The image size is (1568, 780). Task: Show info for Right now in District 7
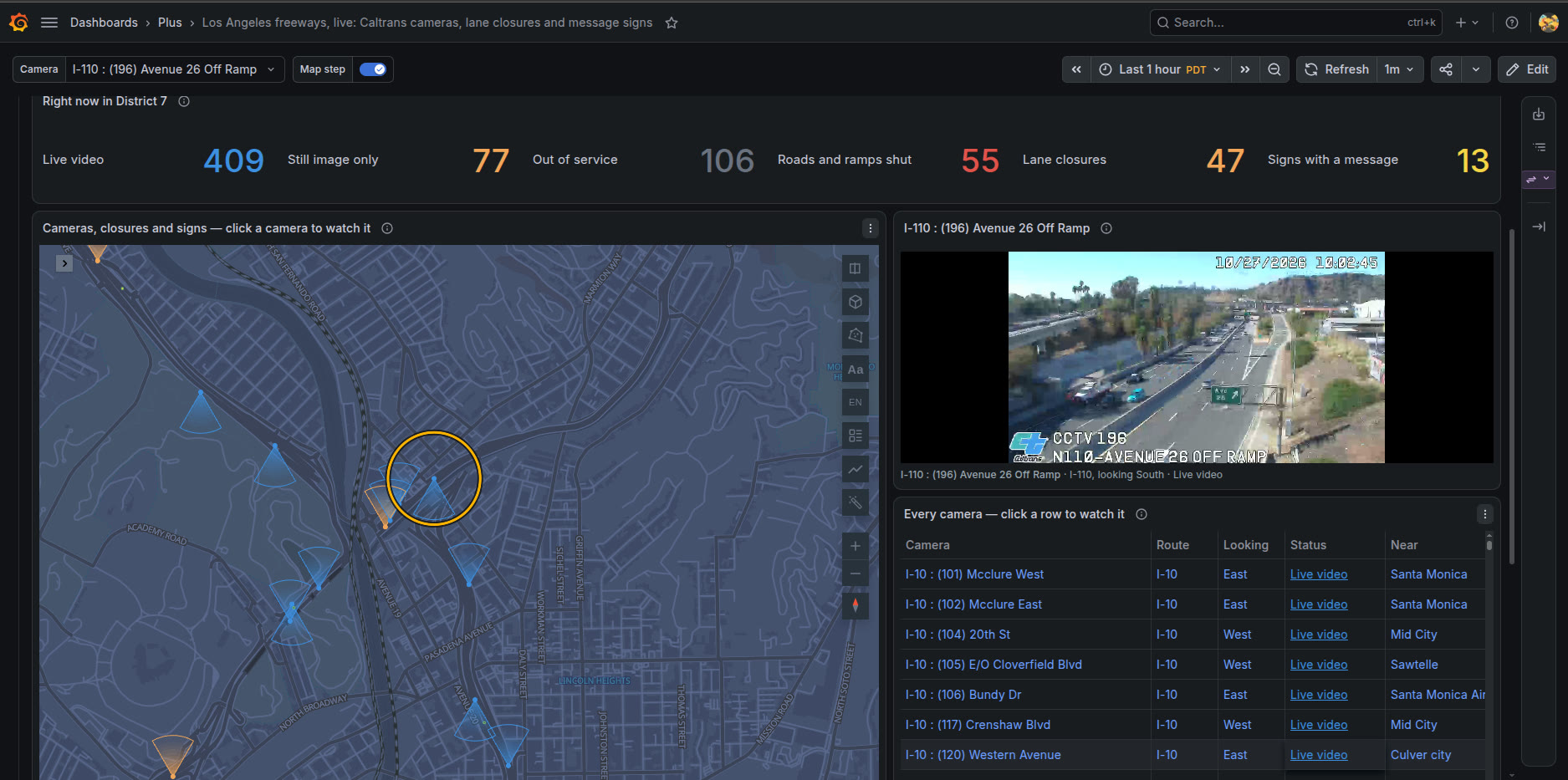184,101
